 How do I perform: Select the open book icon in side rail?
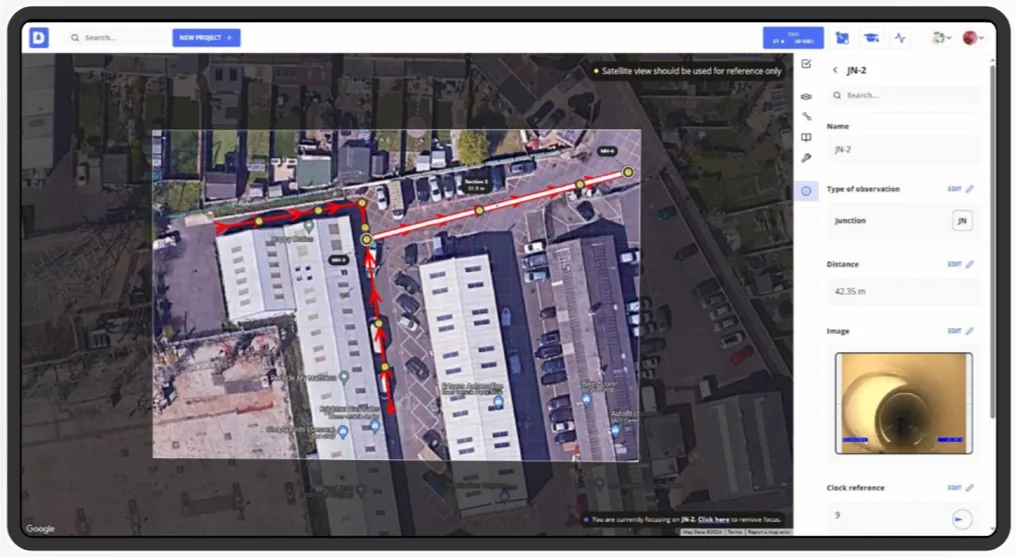[x=806, y=137]
